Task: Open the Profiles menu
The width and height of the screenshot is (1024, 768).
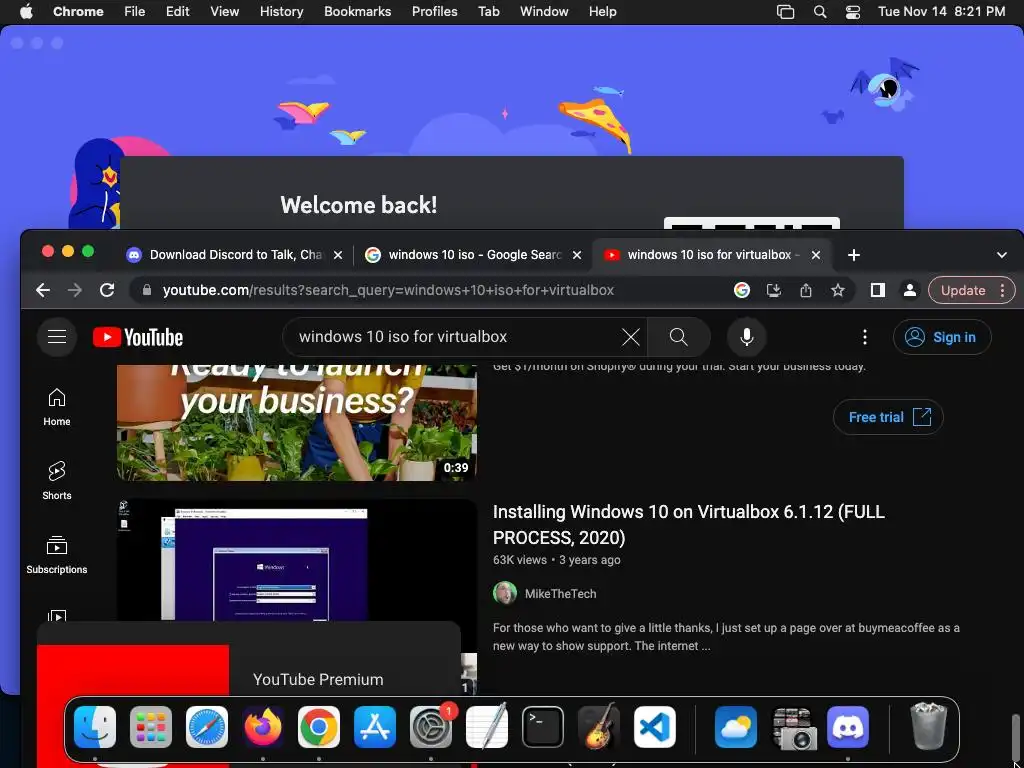Action: point(434,12)
